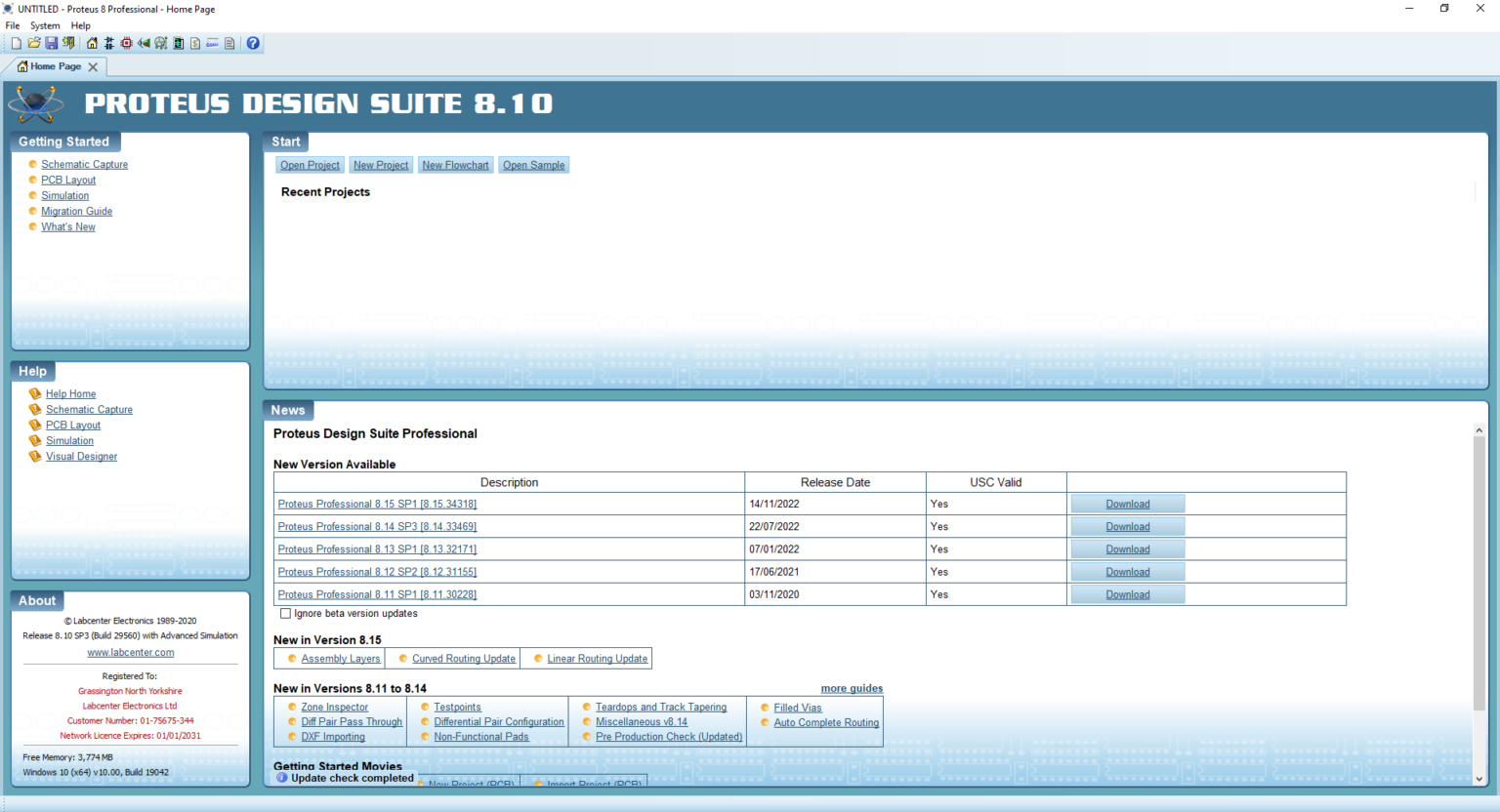Open the Design Explorer toolbar icon
Image resolution: width=1500 pixels, height=812 pixels.
click(178, 43)
